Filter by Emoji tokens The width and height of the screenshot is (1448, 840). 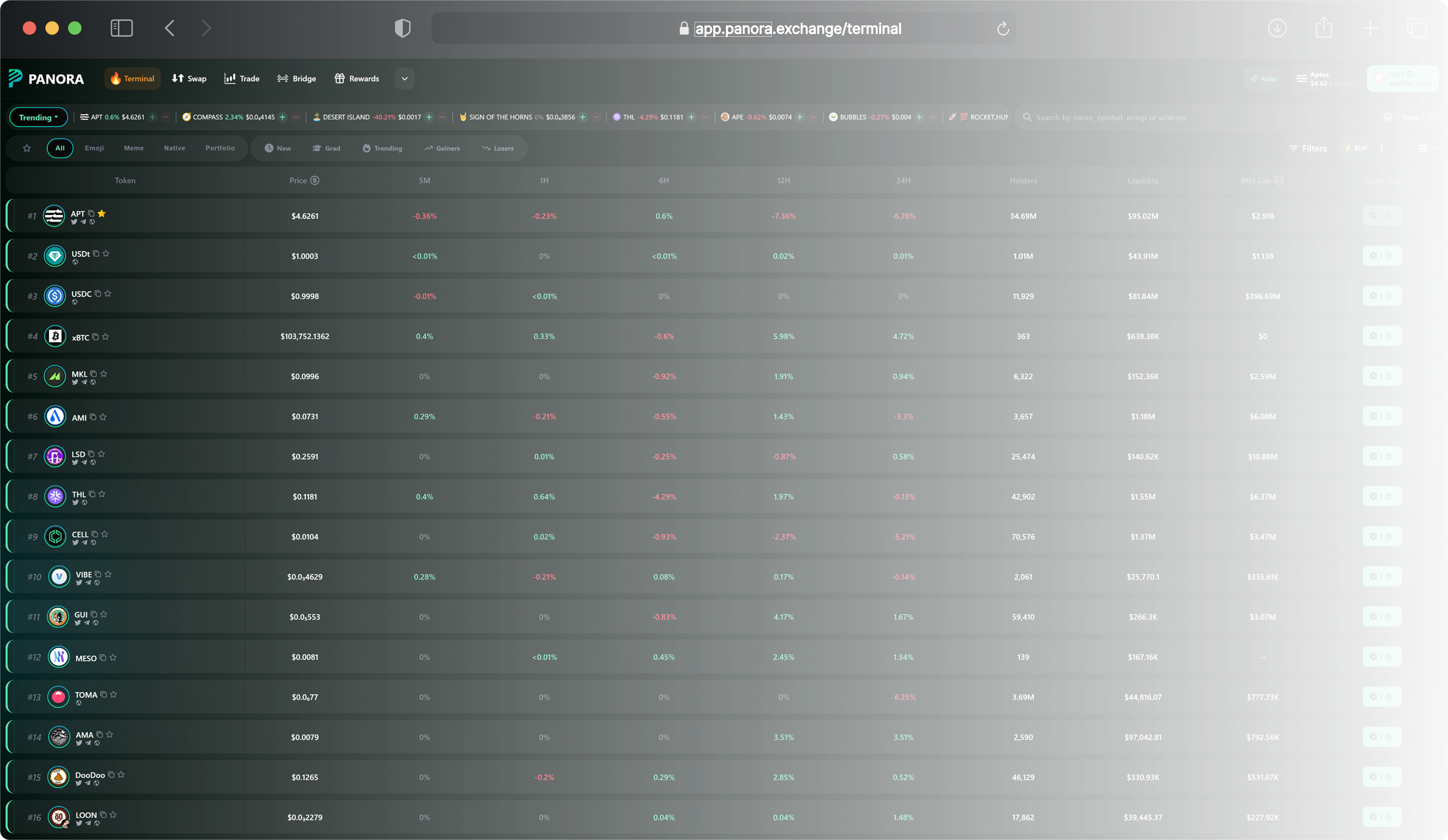[94, 148]
